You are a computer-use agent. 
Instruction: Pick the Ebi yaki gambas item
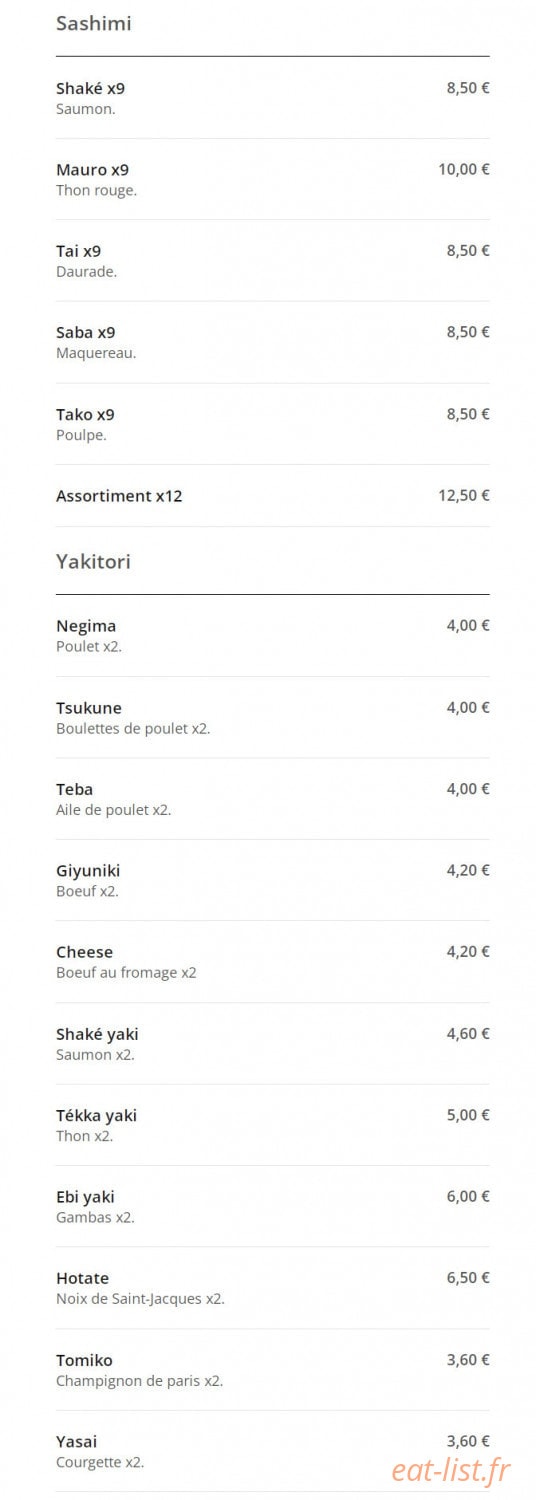[x=272, y=1206]
